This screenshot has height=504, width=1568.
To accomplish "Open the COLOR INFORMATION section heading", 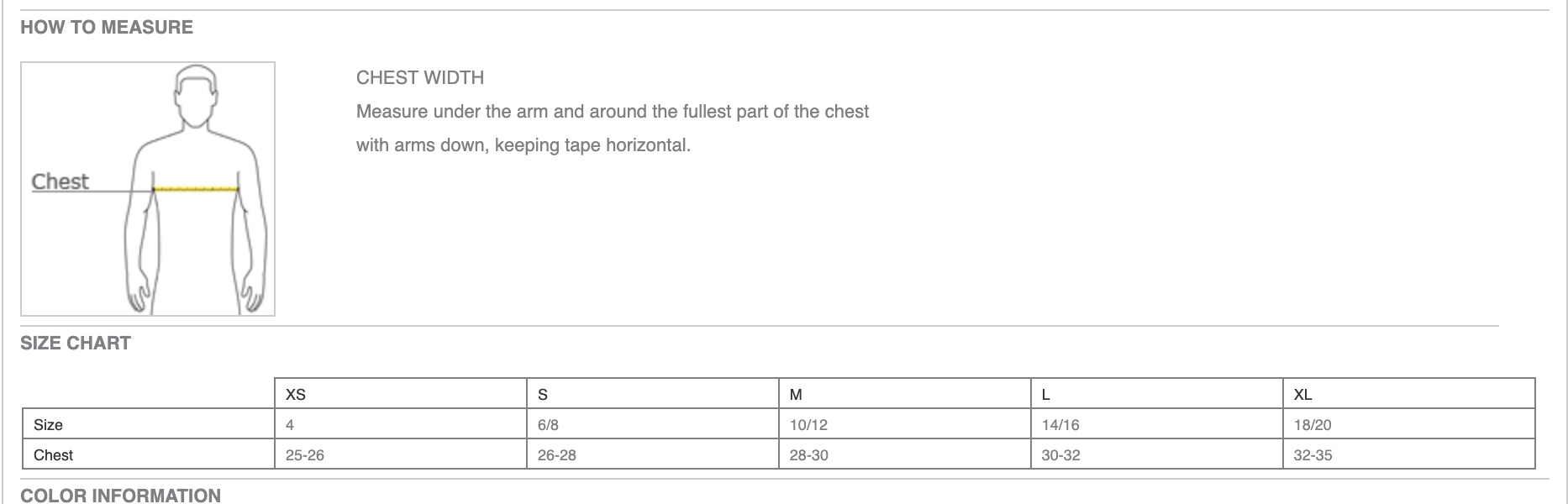I will pyautogui.click(x=120, y=495).
